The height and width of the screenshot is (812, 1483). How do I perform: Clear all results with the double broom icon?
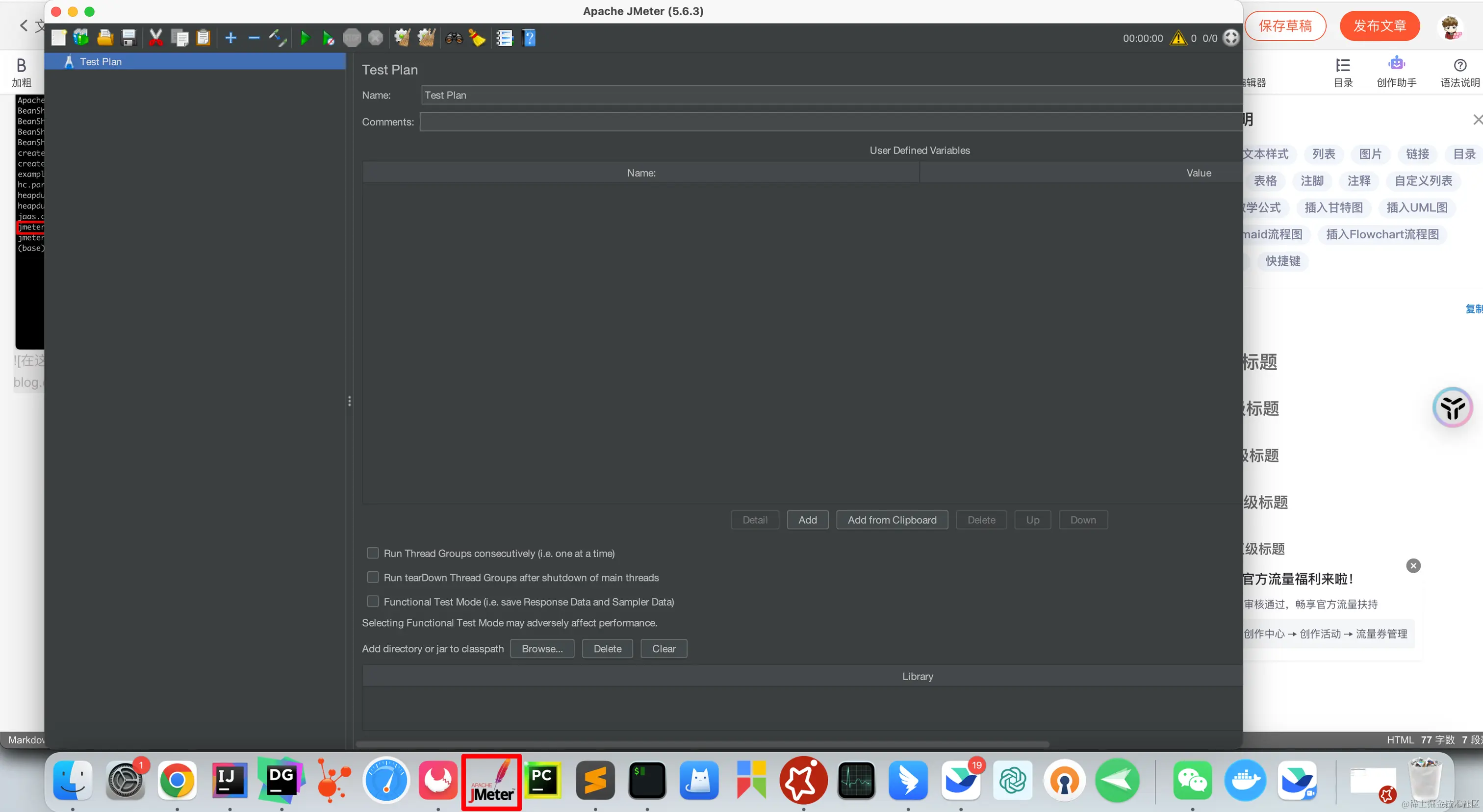(x=426, y=38)
